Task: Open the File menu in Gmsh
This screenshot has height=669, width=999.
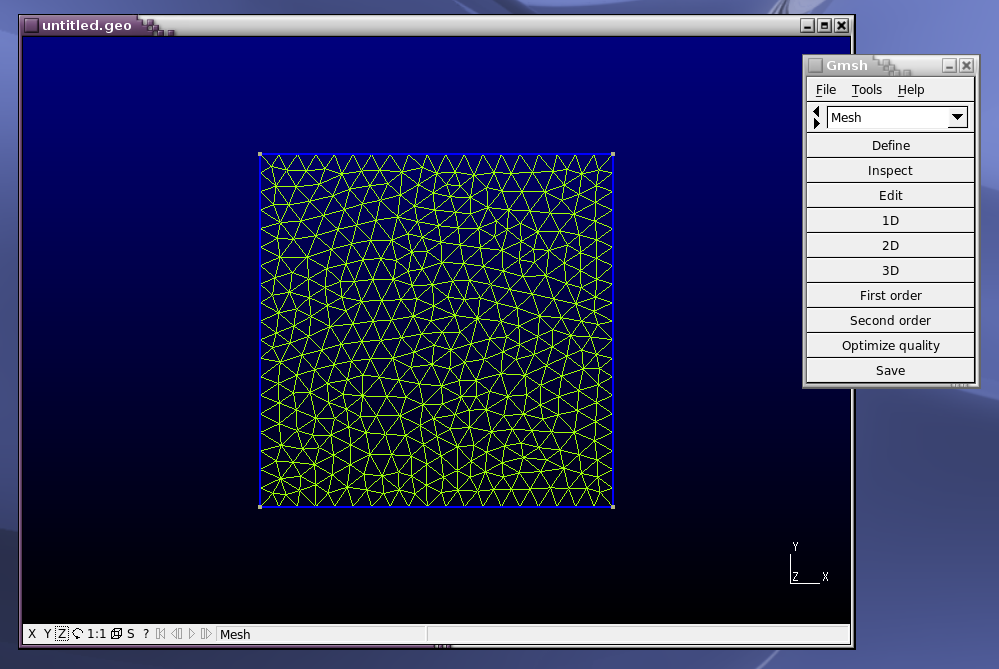Action: 825,90
